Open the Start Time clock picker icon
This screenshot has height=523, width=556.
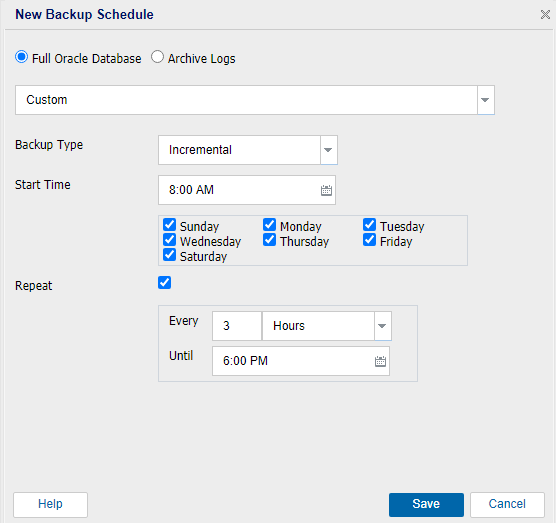click(x=326, y=190)
